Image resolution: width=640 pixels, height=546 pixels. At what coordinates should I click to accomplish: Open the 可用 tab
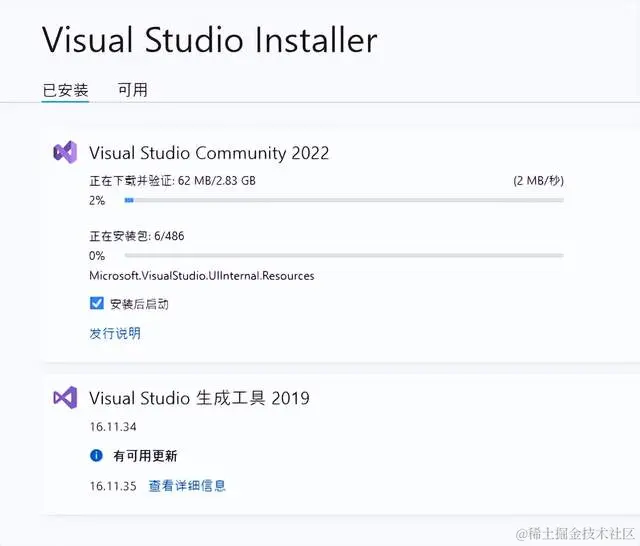132,90
